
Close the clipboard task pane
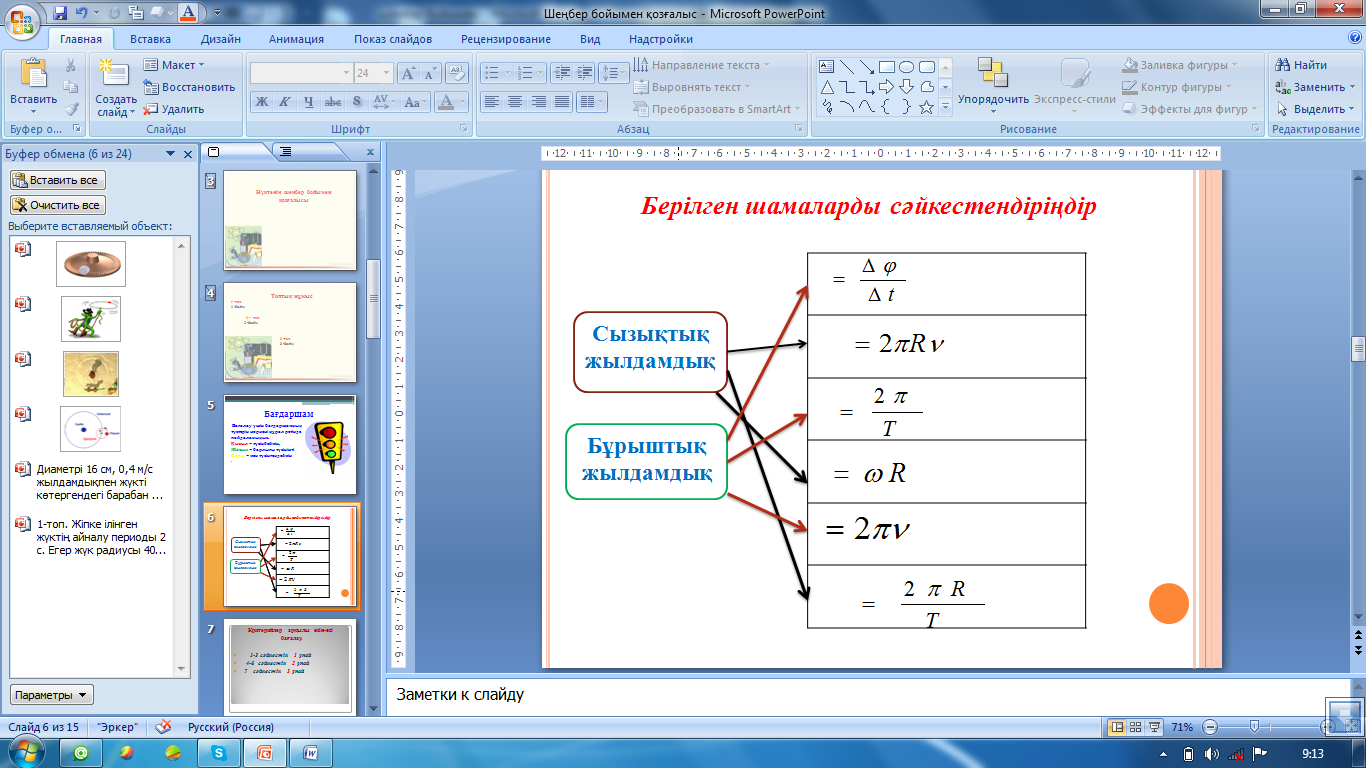(187, 154)
